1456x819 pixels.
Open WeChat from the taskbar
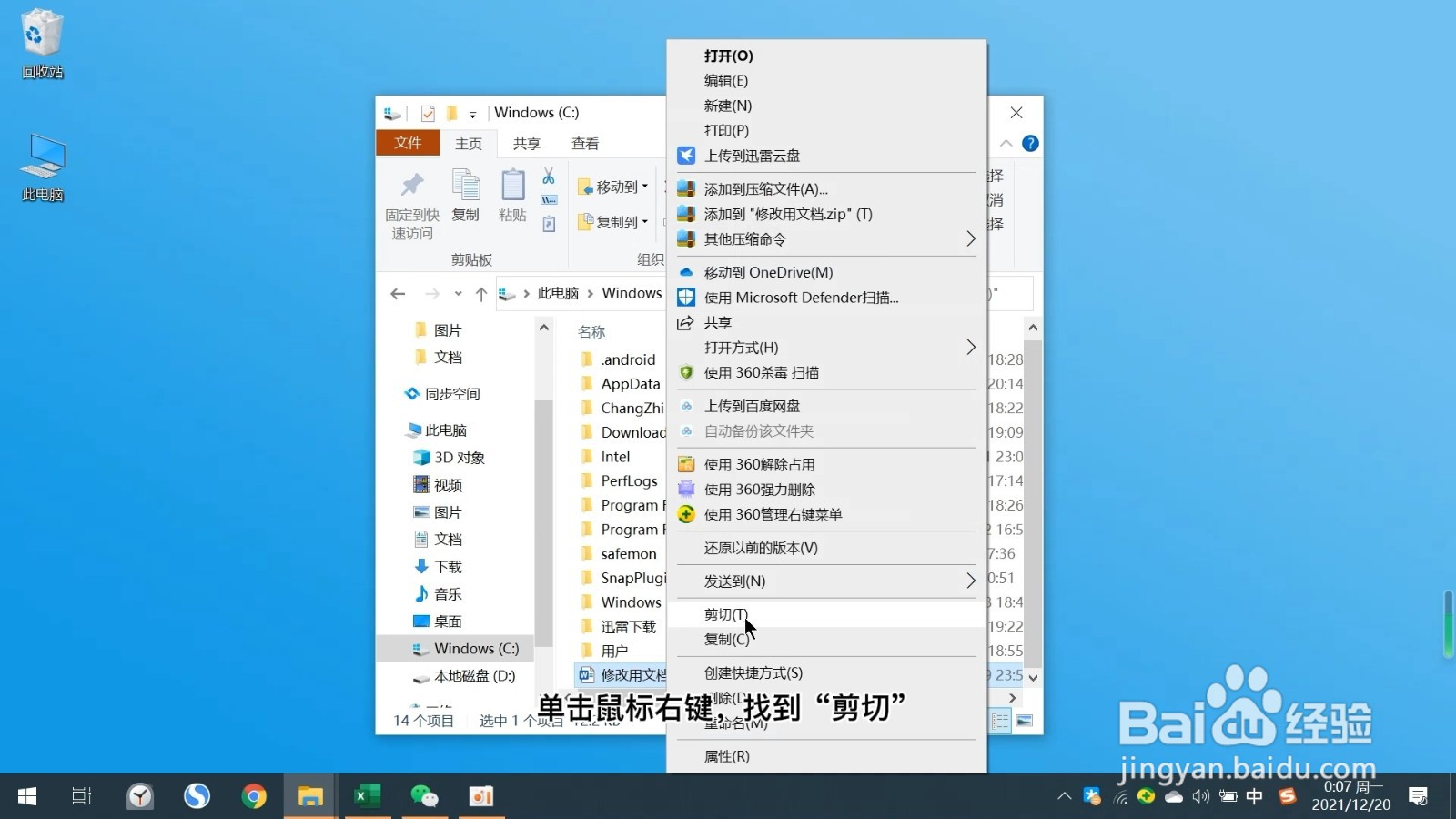click(x=424, y=796)
